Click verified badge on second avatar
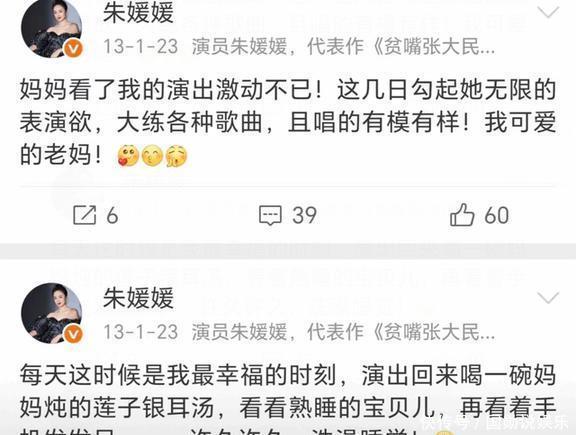This screenshot has width=576, height=435. pyautogui.click(x=74, y=334)
